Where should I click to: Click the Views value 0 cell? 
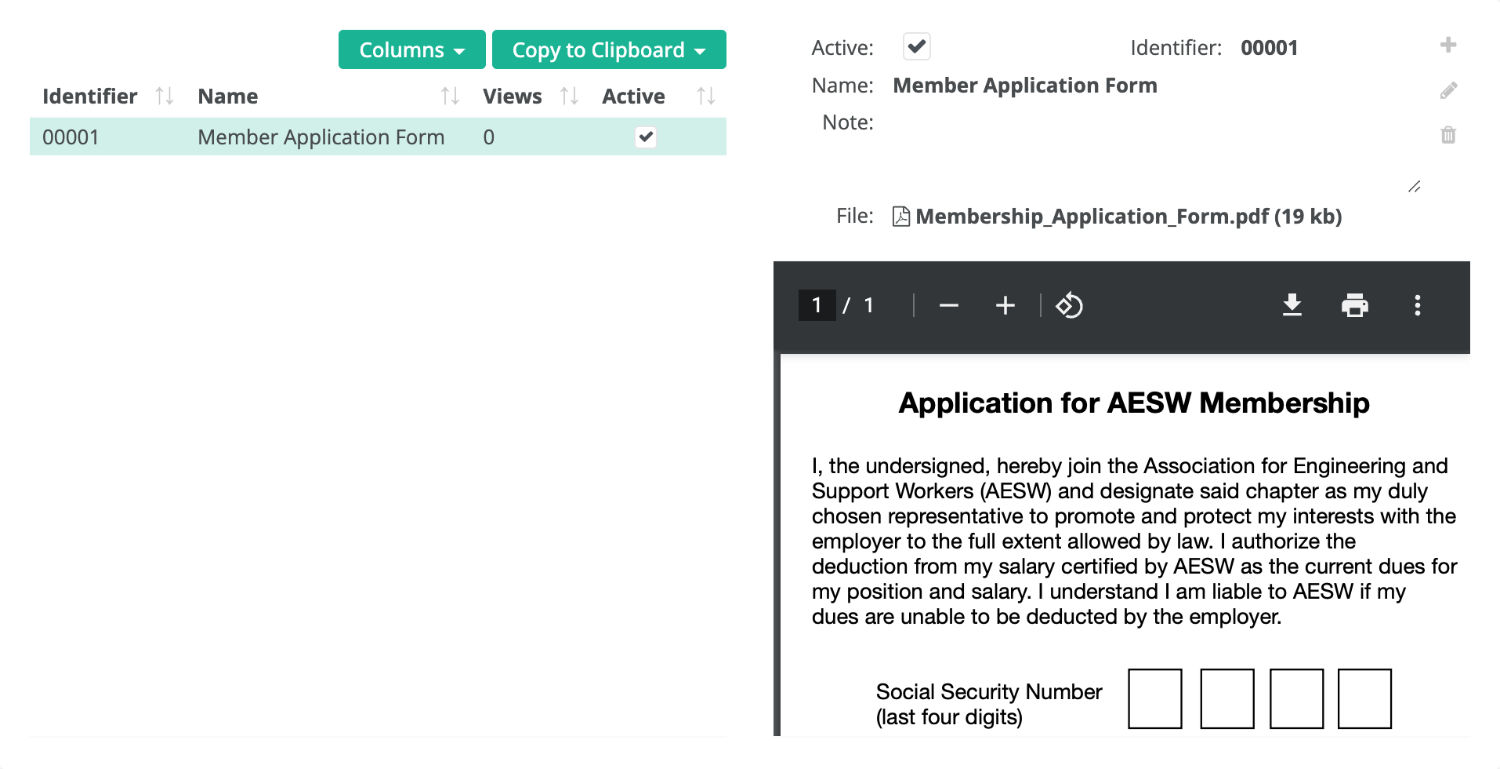[x=489, y=137]
